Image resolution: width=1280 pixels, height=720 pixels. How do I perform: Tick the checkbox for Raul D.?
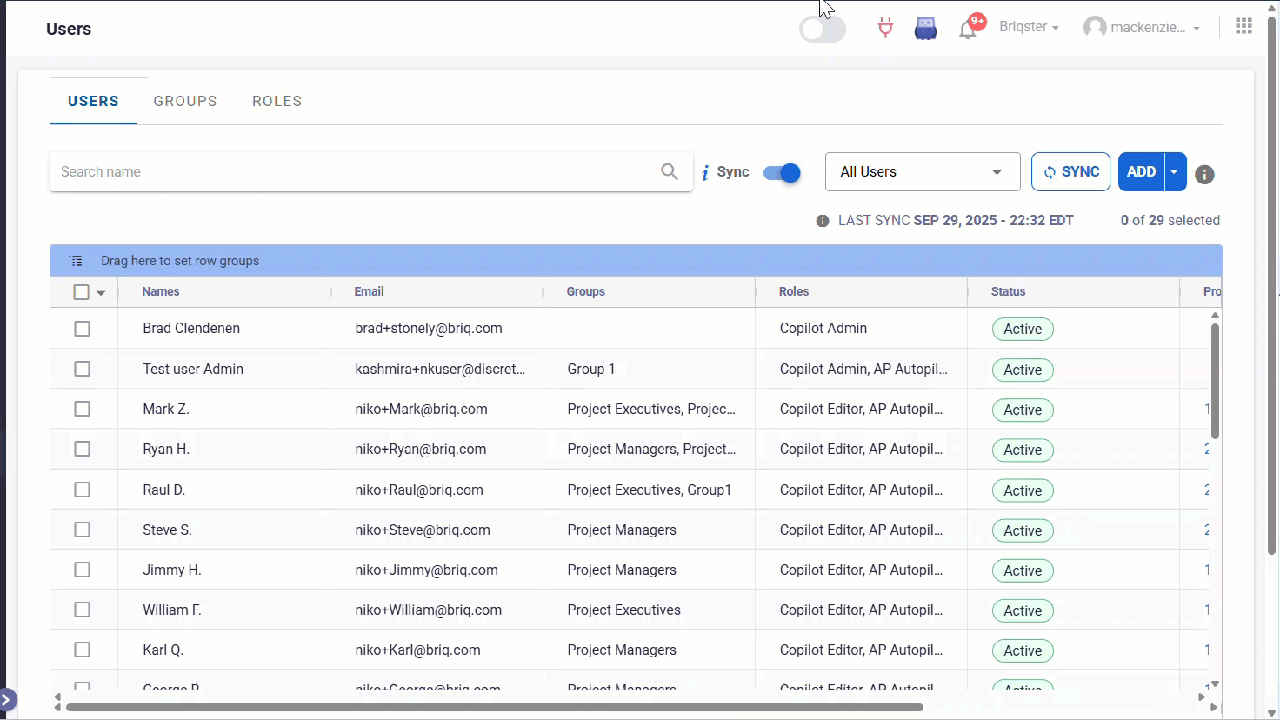coord(82,490)
